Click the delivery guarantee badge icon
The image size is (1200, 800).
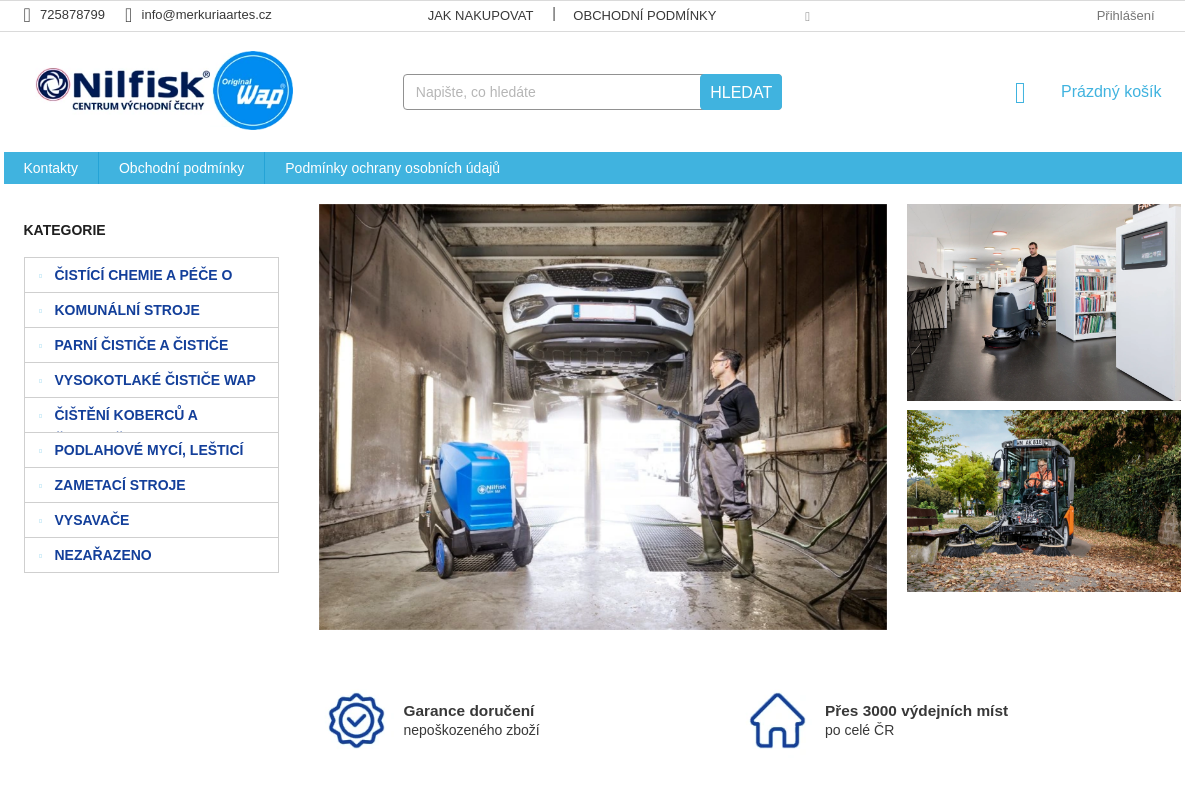(356, 720)
